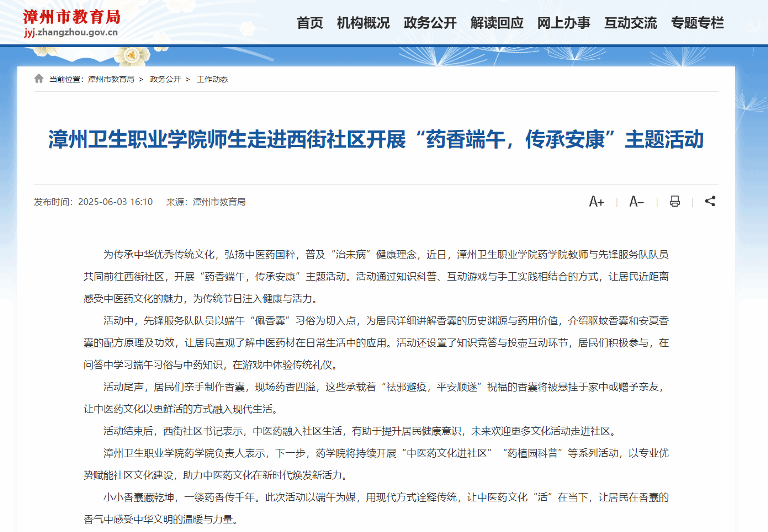The width and height of the screenshot is (768, 532).
Task: Click the home icon in breadcrumb
Action: point(39,79)
